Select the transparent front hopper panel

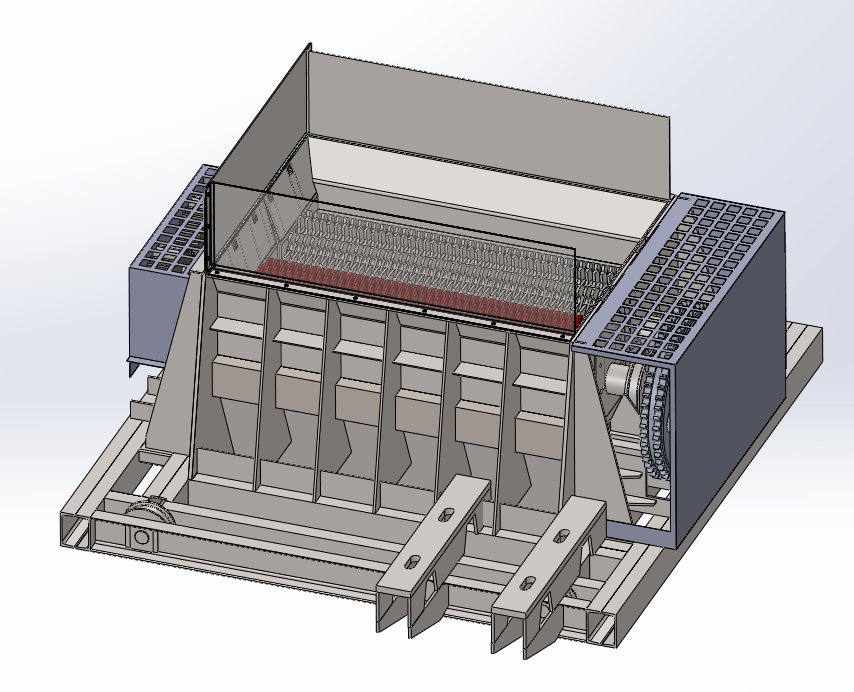(x=392, y=256)
